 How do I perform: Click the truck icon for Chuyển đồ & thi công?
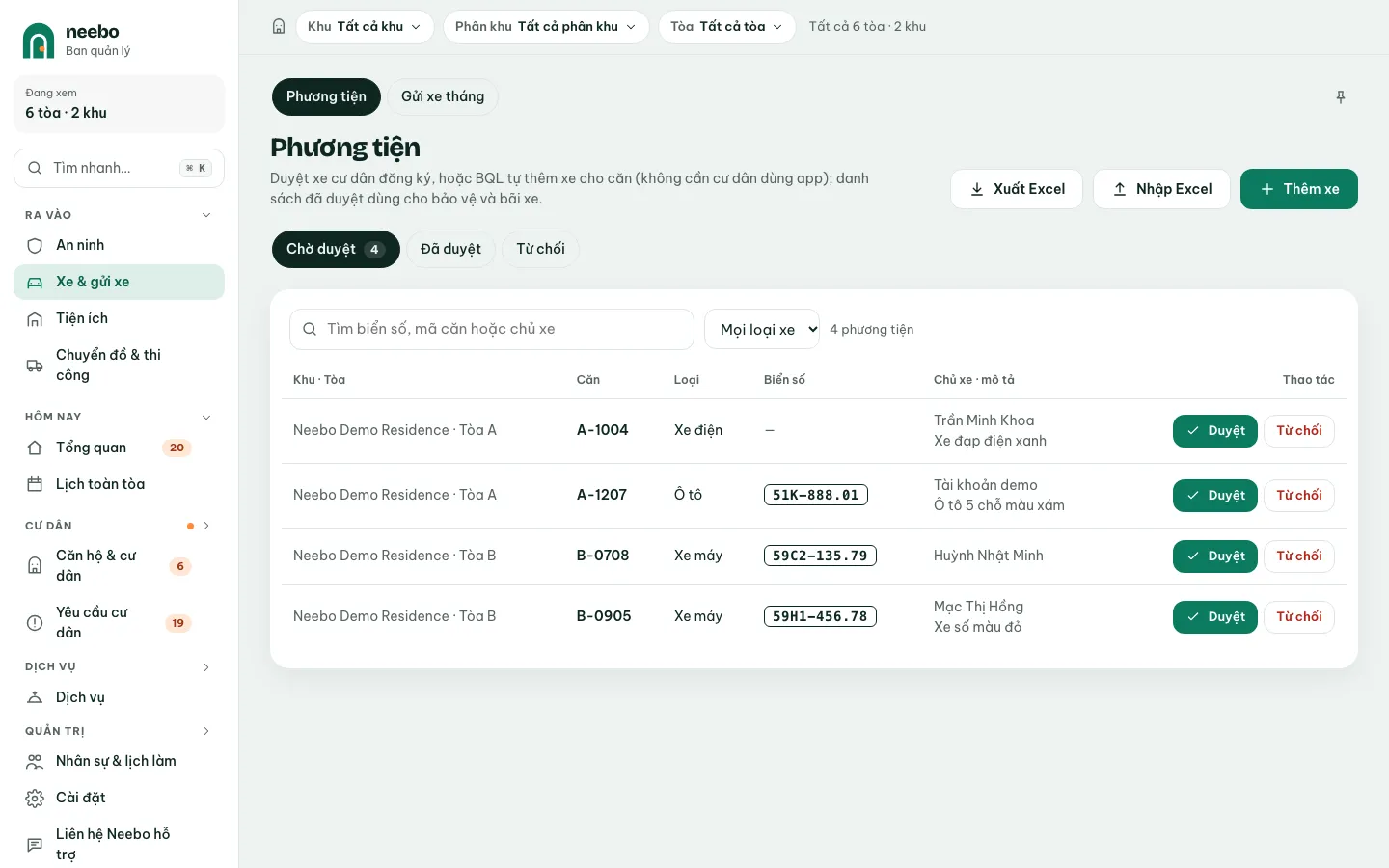tap(35, 366)
